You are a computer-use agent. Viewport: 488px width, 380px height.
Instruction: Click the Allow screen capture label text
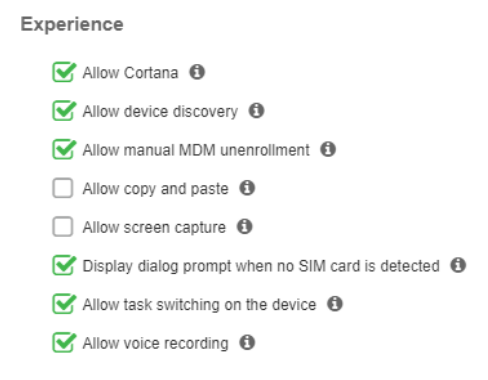(x=154, y=228)
